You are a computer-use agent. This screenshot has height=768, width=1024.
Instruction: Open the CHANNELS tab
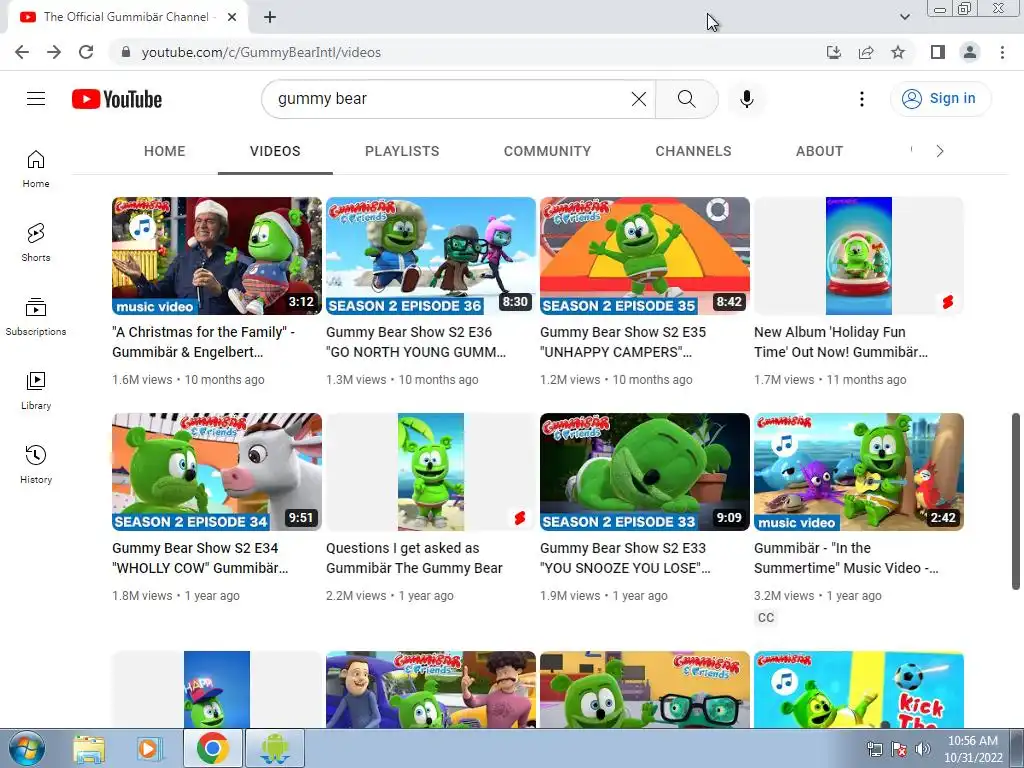point(694,152)
